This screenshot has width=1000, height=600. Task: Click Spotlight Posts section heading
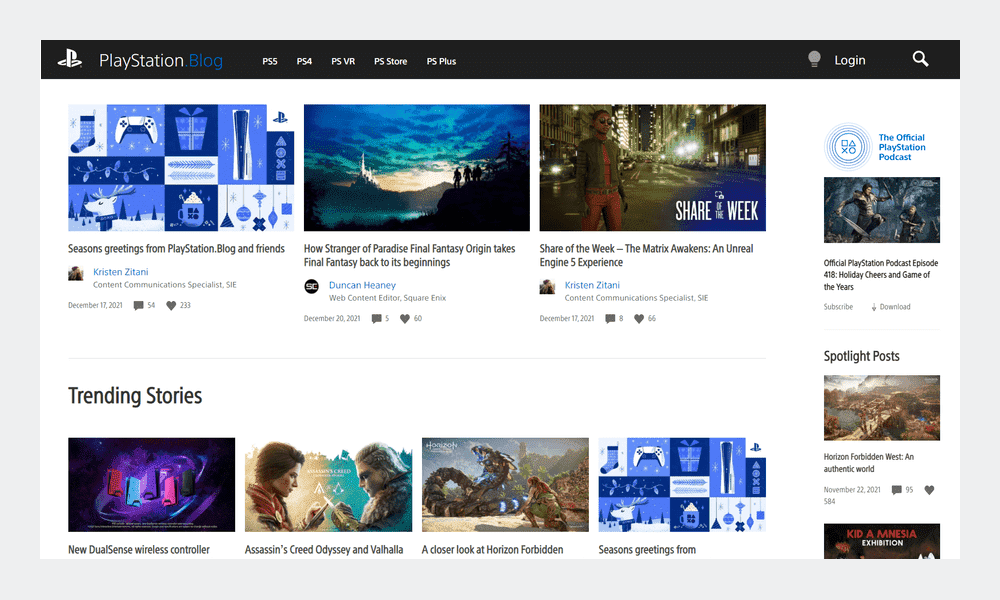(x=862, y=356)
